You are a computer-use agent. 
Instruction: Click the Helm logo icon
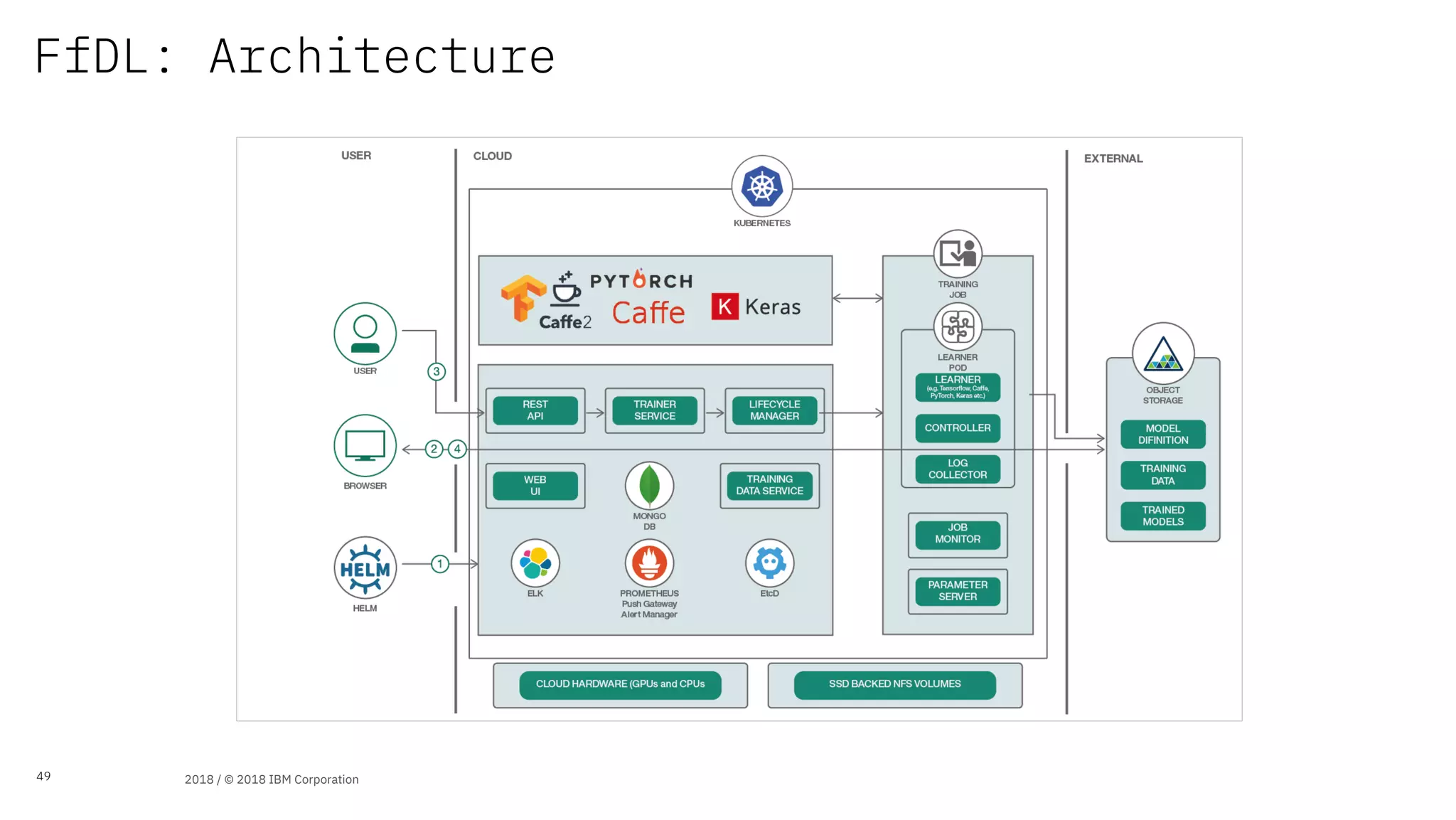pyautogui.click(x=365, y=568)
